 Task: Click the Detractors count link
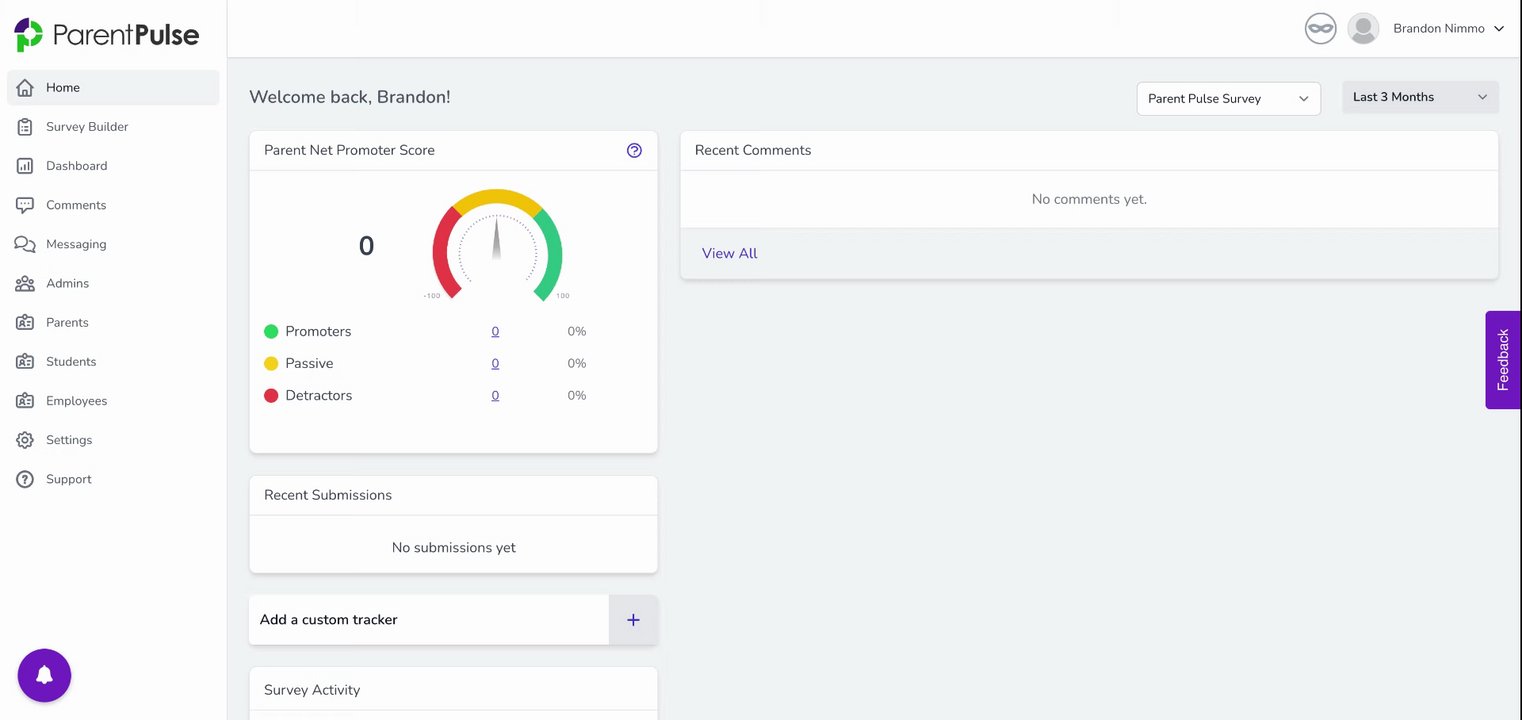[x=495, y=396]
